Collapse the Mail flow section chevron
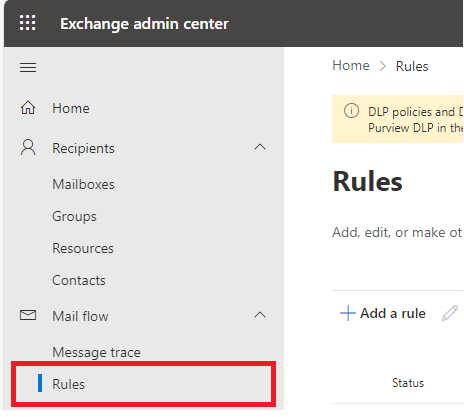This screenshot has width=464, height=417. coord(260,315)
